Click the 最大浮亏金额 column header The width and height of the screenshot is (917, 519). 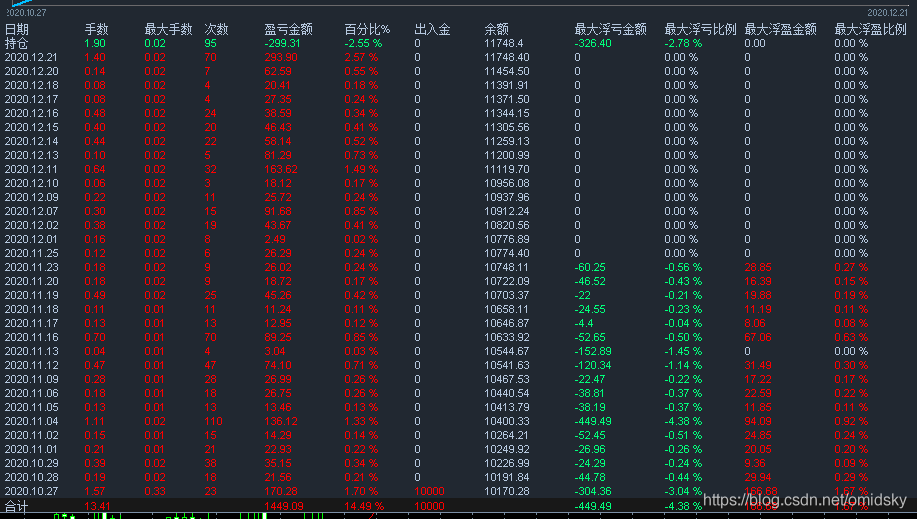click(x=611, y=29)
